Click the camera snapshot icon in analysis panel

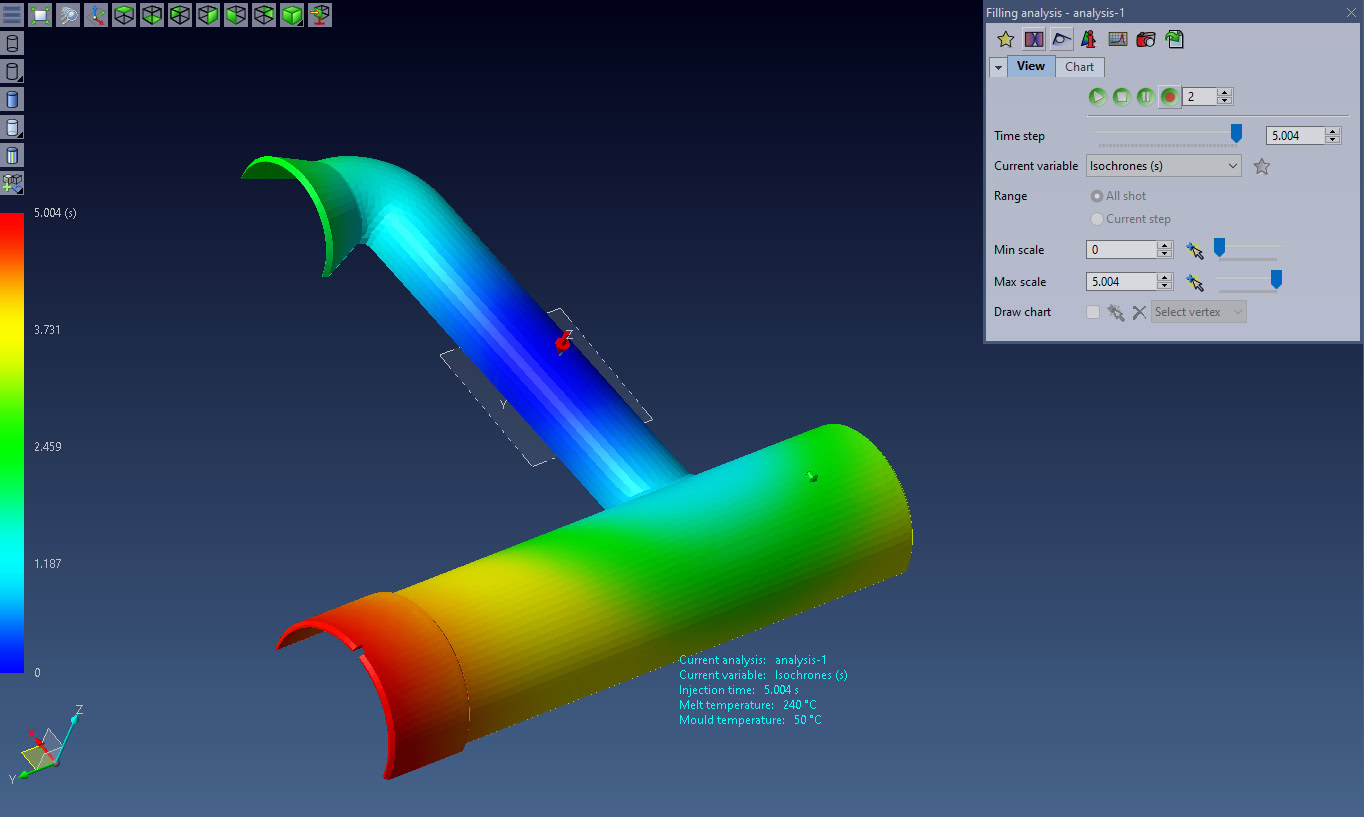click(x=1146, y=39)
